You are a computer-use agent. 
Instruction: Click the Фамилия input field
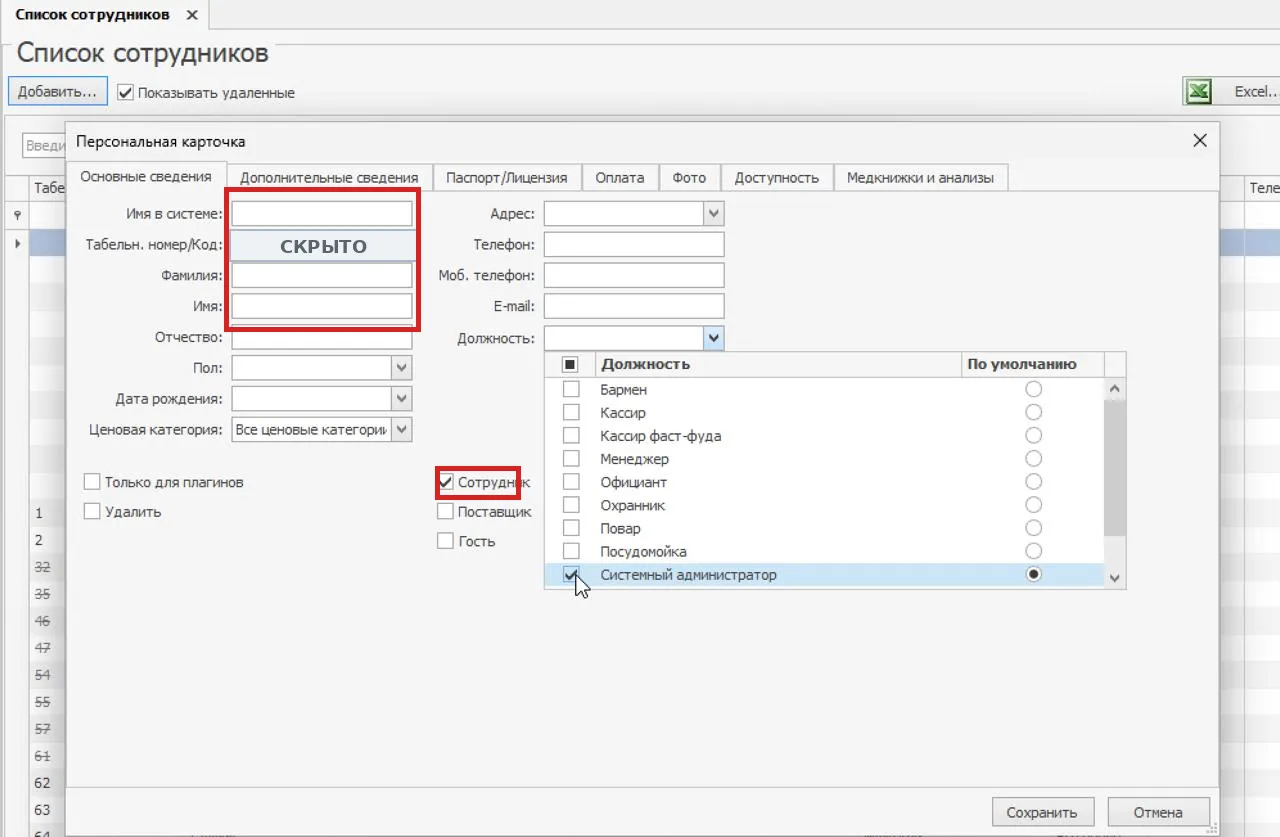322,275
